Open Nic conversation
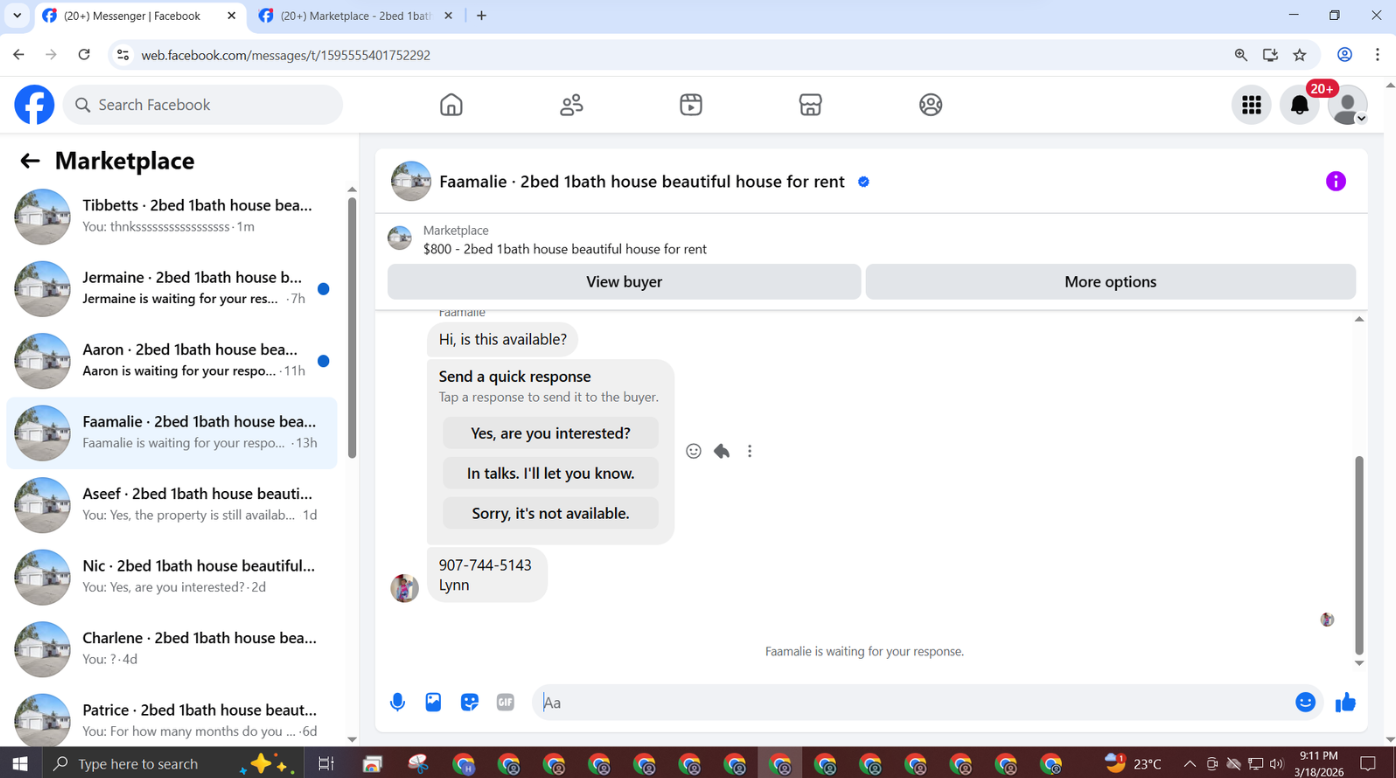 point(172,576)
